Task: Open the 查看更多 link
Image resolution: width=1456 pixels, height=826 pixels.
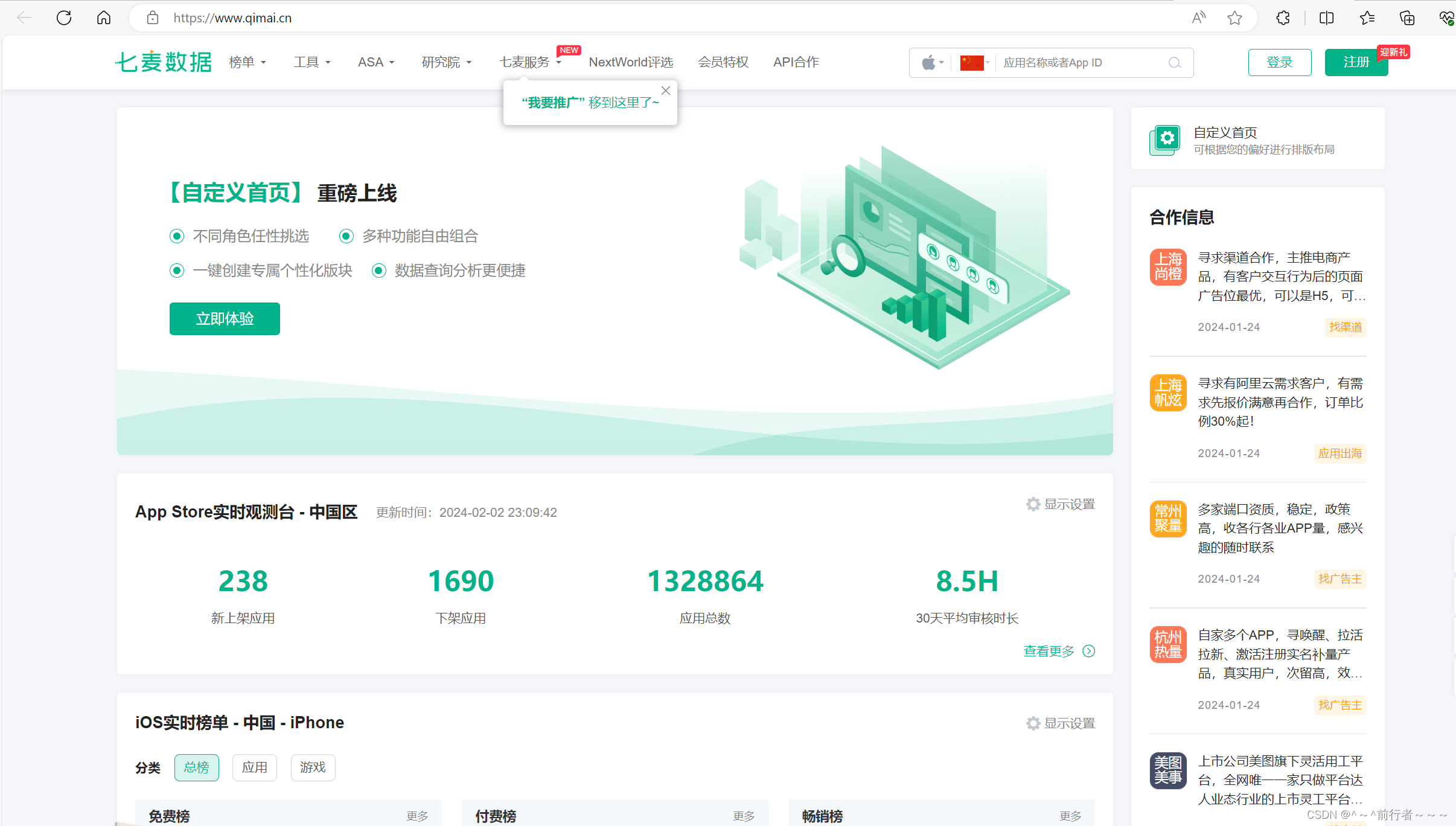Action: coord(1049,651)
